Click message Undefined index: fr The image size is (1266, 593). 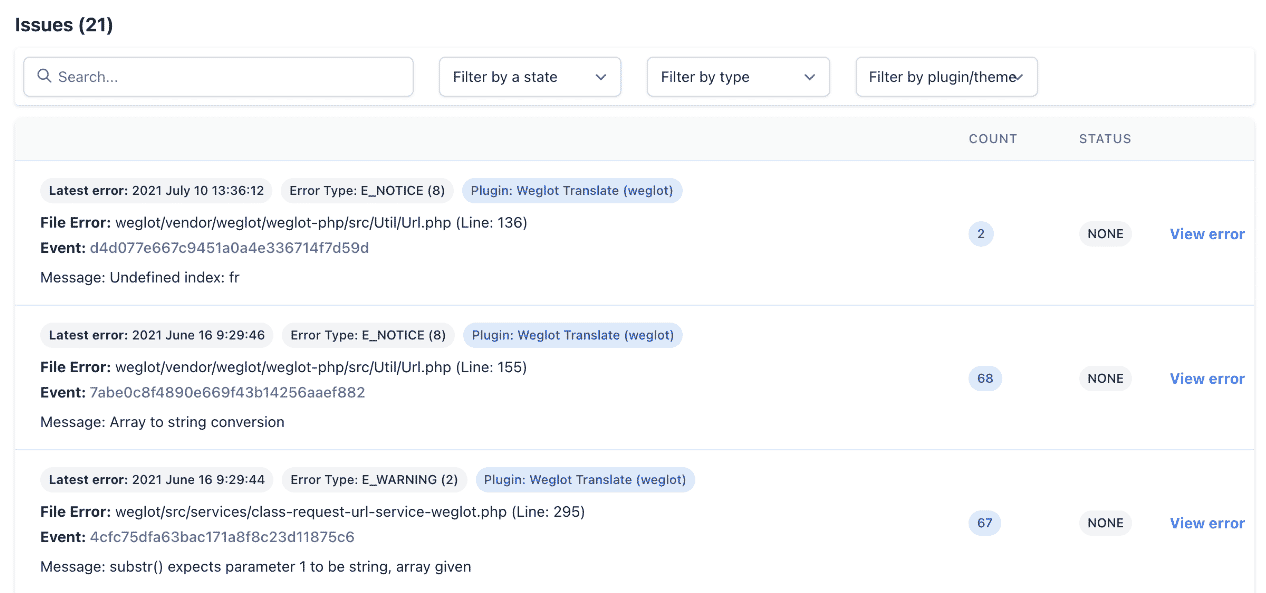tap(140, 277)
